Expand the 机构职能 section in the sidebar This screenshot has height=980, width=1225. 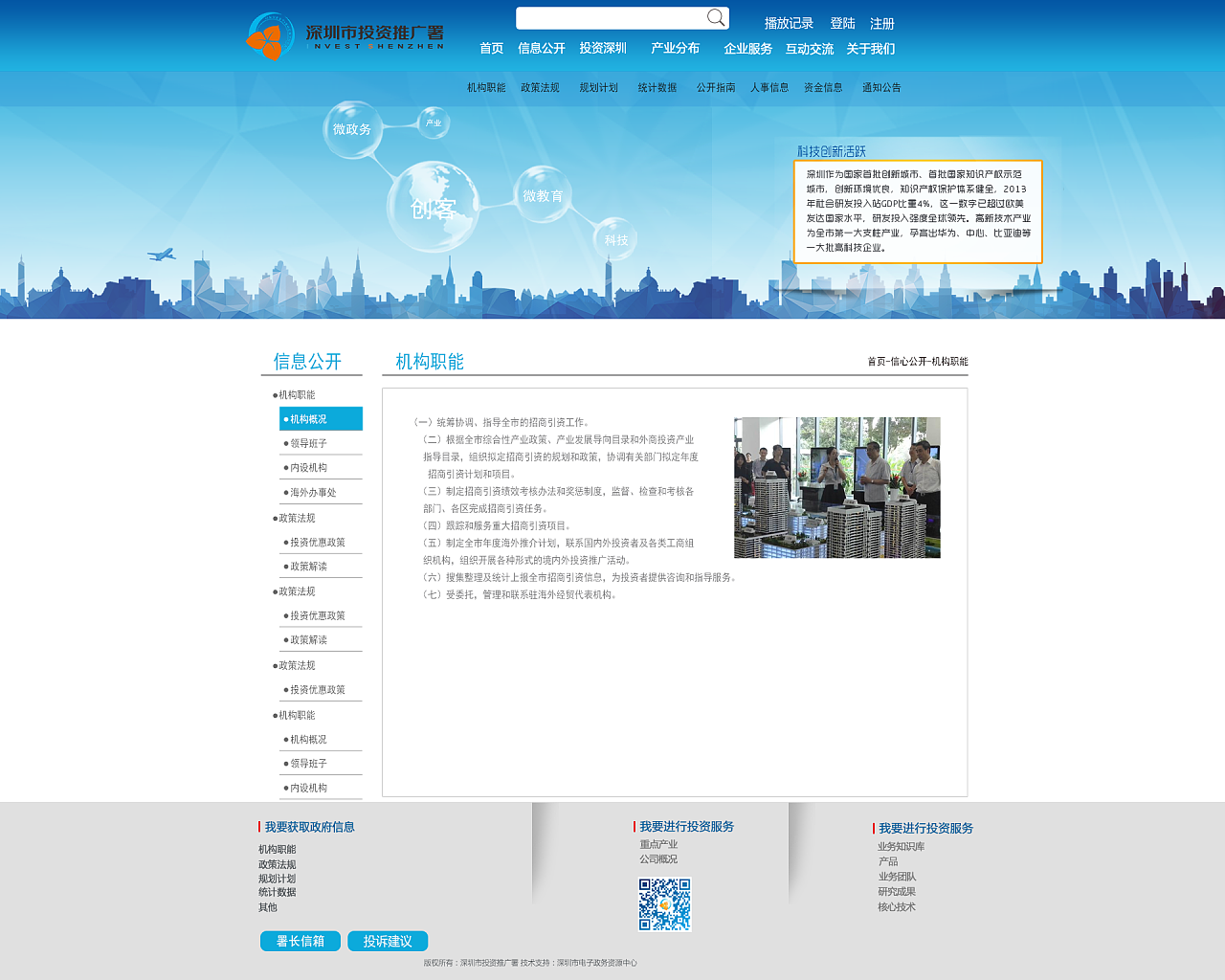(298, 393)
